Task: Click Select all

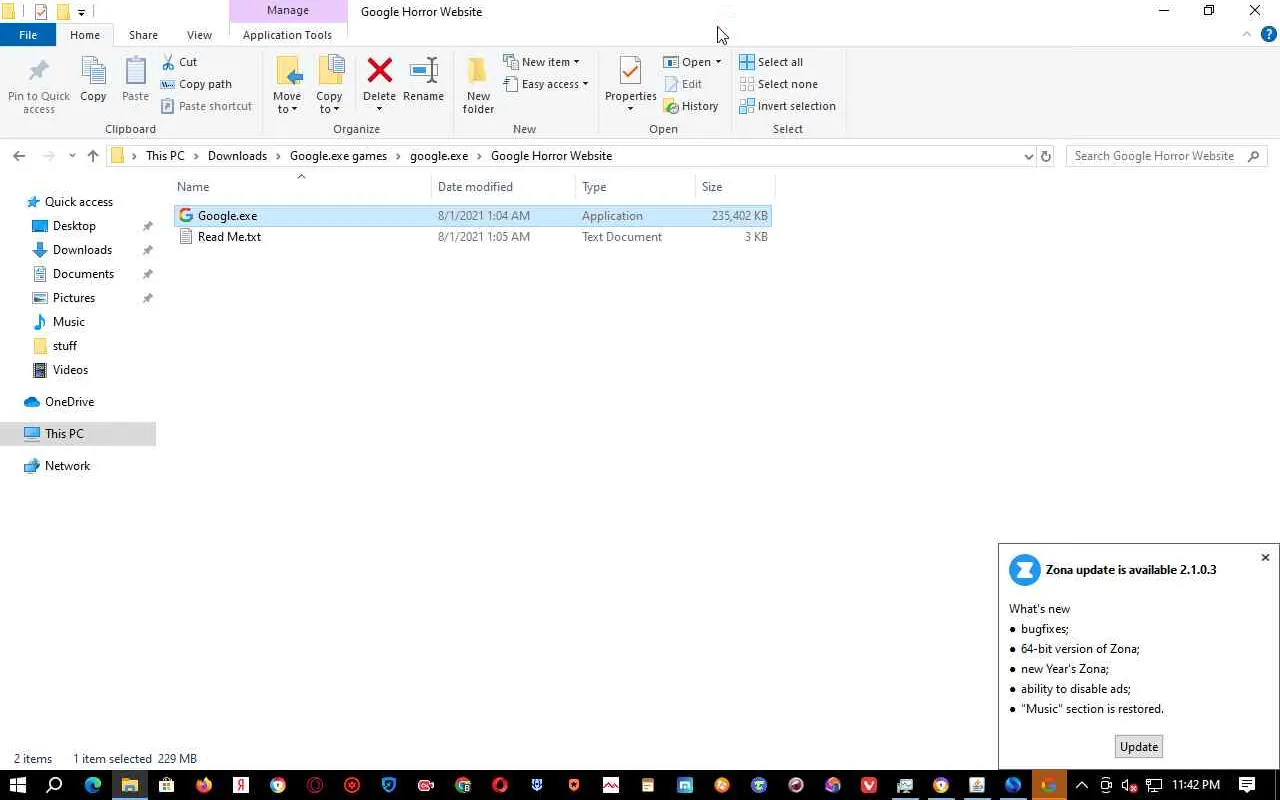Action: coord(771,62)
